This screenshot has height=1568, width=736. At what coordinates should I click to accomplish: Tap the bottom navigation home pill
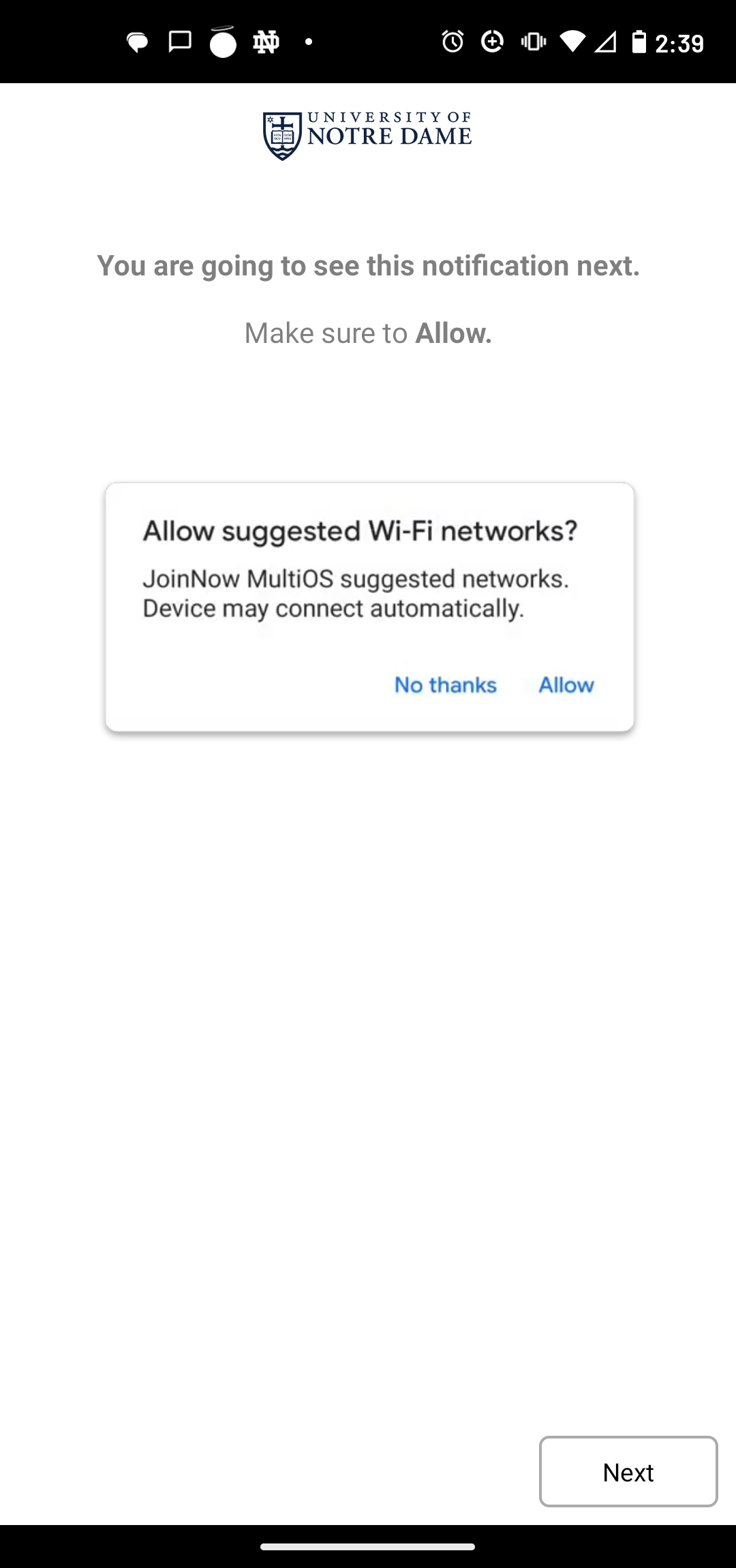point(367,1547)
